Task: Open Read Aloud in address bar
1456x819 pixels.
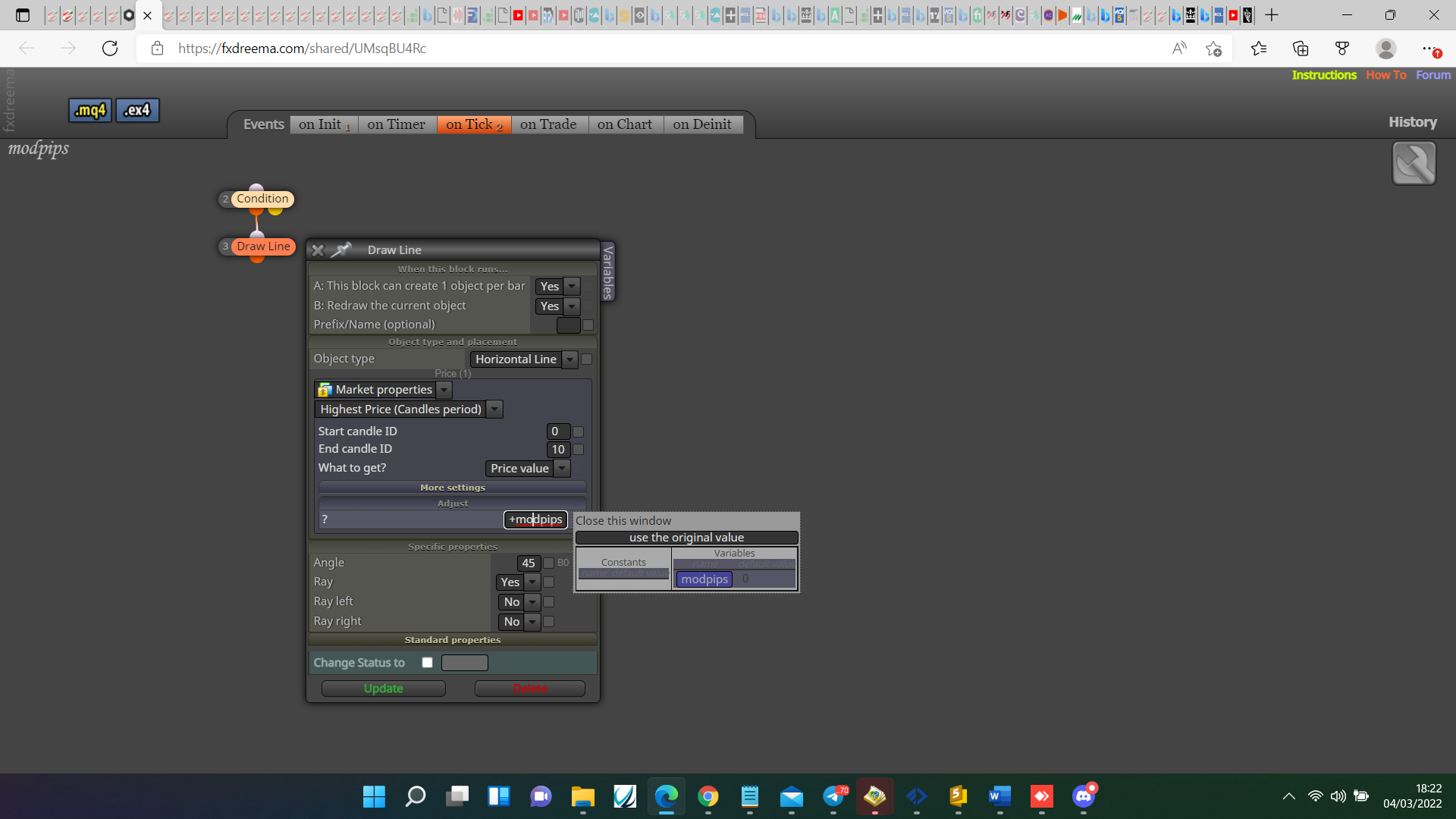Action: [x=1179, y=49]
